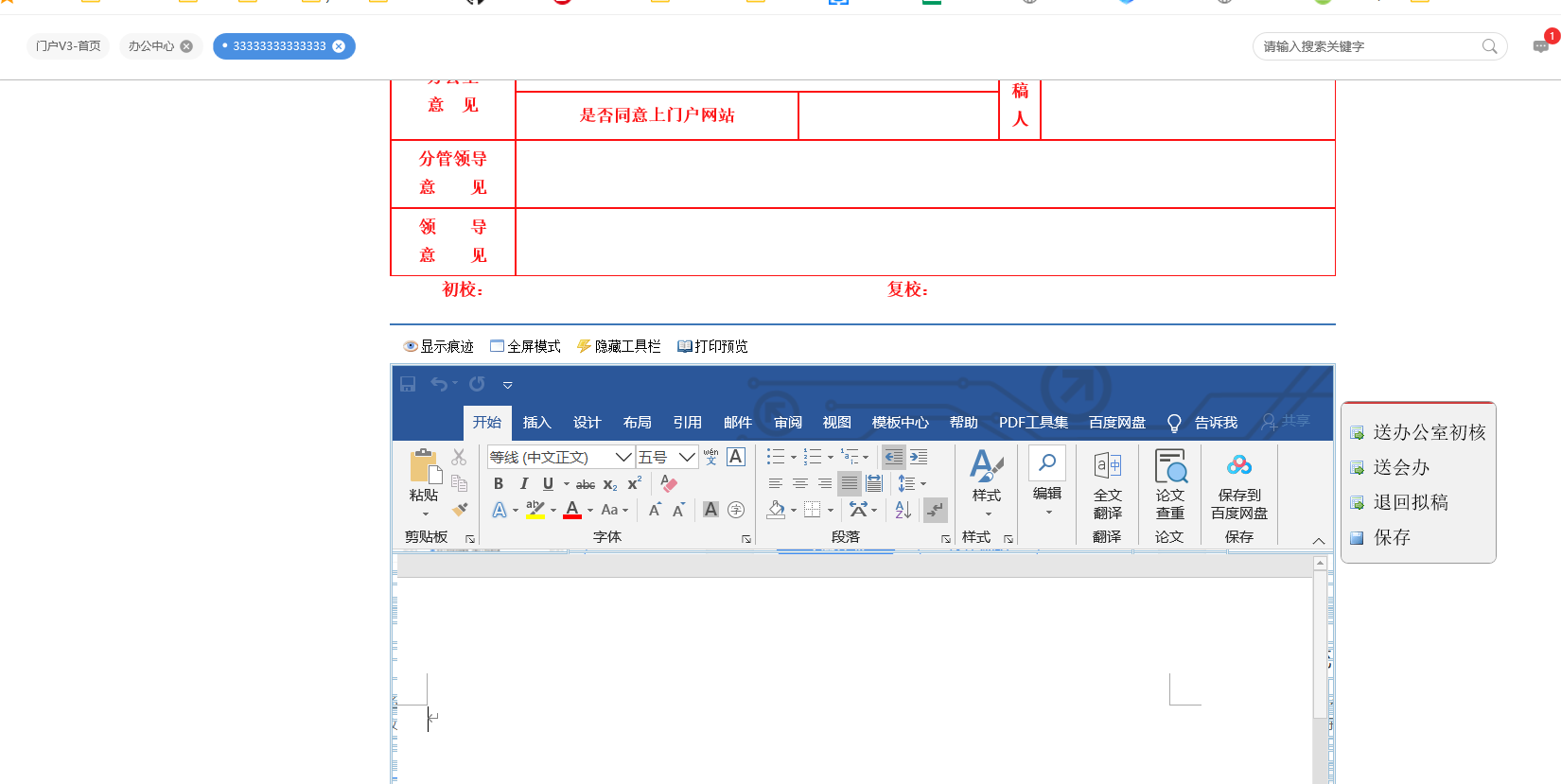The image size is (1561, 784).
Task: Click Send to Office First Review (送办公室初核)
Action: (x=1419, y=432)
